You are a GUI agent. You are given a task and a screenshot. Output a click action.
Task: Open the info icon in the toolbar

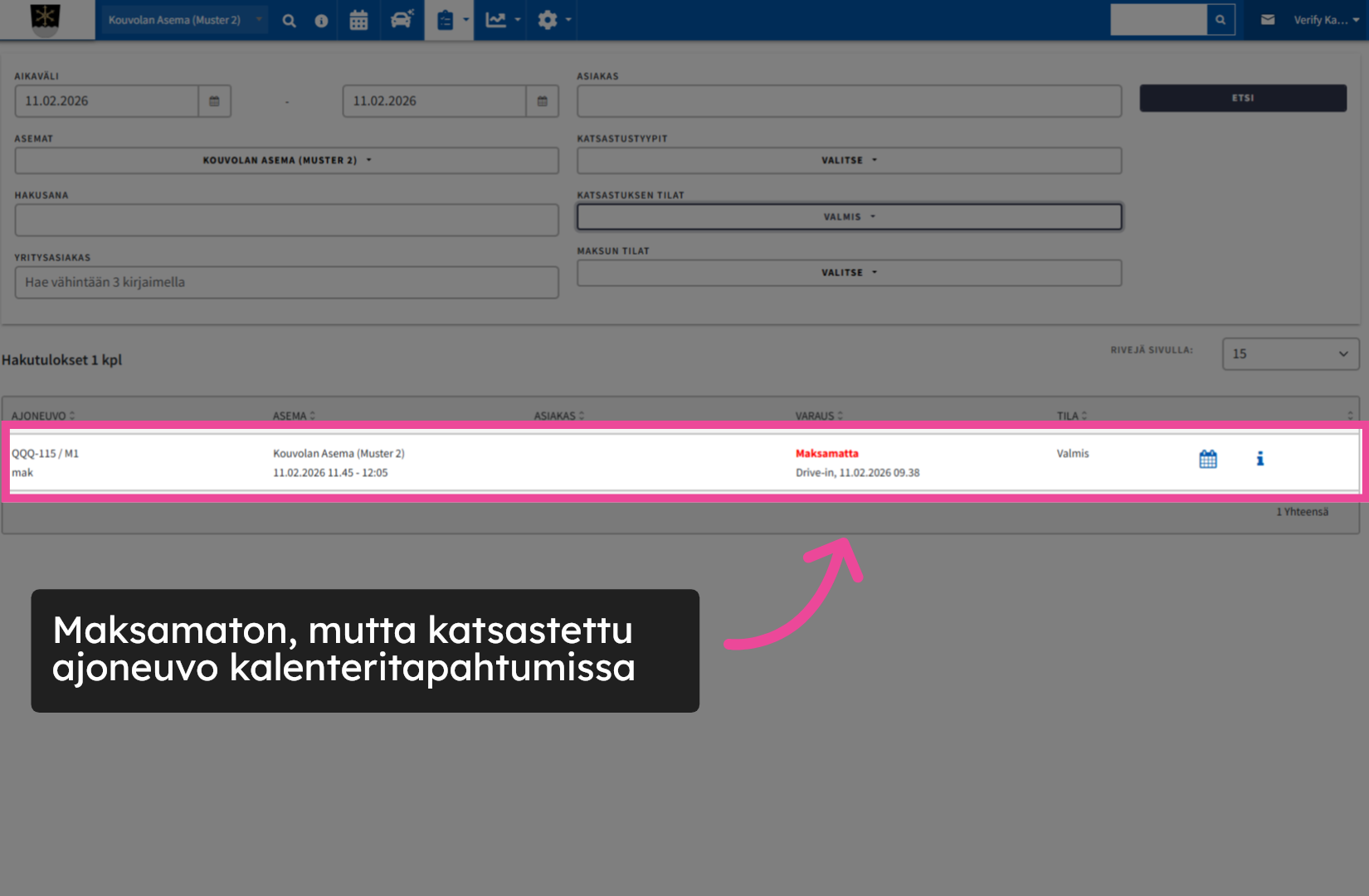[321, 20]
